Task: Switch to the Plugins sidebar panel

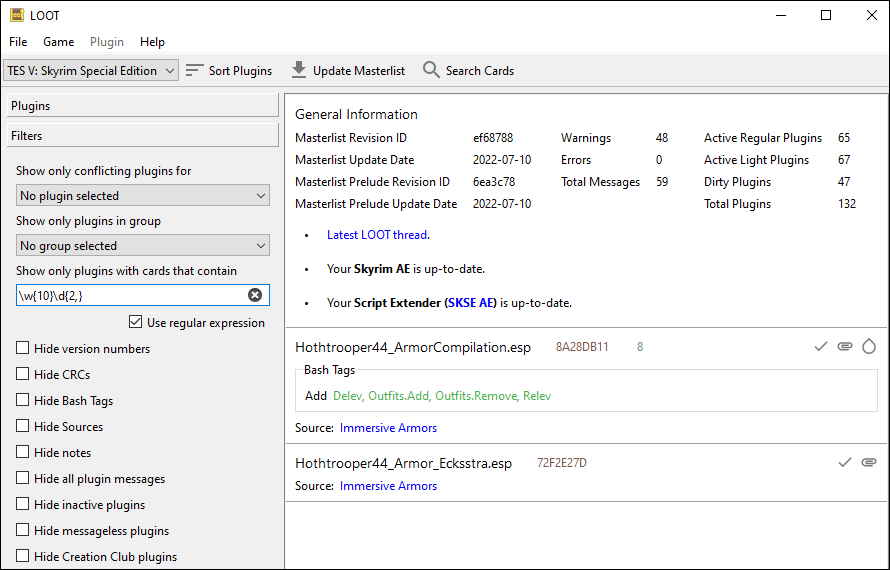Action: pos(143,106)
